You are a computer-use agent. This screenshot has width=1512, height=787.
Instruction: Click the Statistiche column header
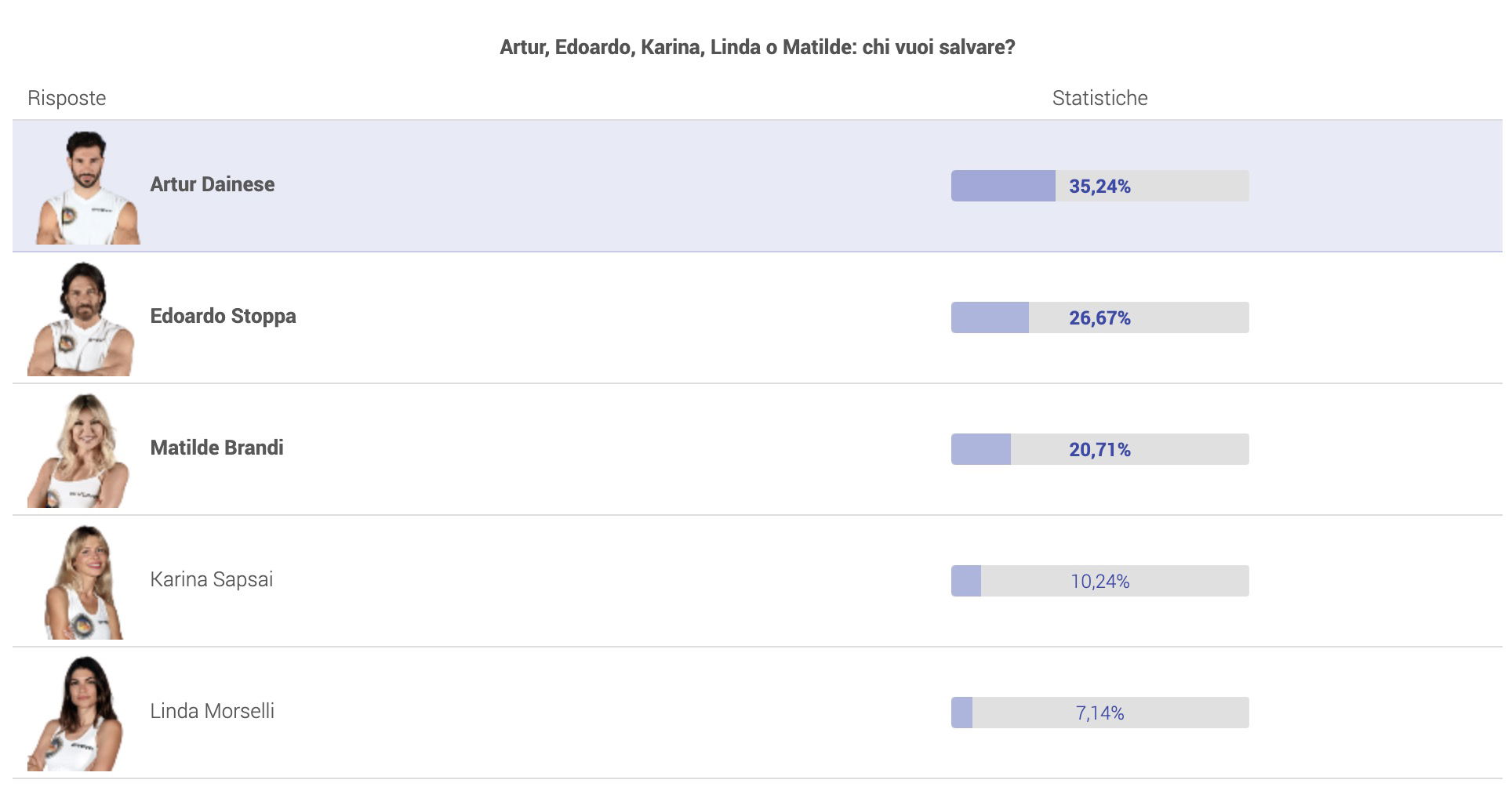(1099, 98)
